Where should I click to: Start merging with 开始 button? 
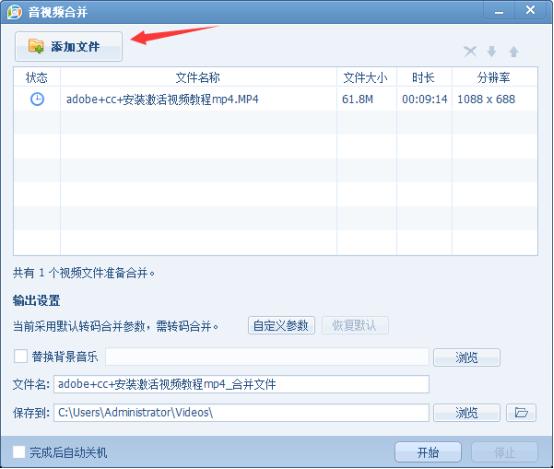(x=428, y=452)
